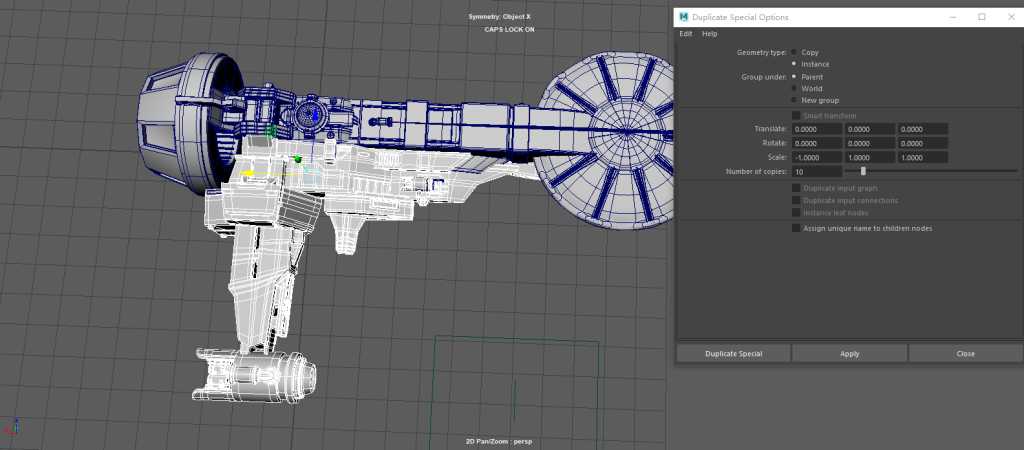Viewport: 1024px width, 450px height.
Task: Click the cyan center move manipulator square
Action: [311, 174]
